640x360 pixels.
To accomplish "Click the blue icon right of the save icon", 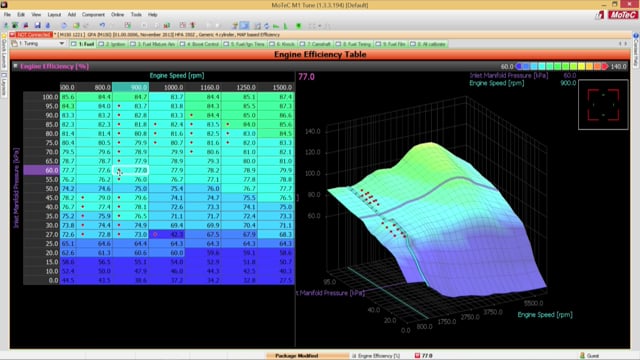I will 48,25.
